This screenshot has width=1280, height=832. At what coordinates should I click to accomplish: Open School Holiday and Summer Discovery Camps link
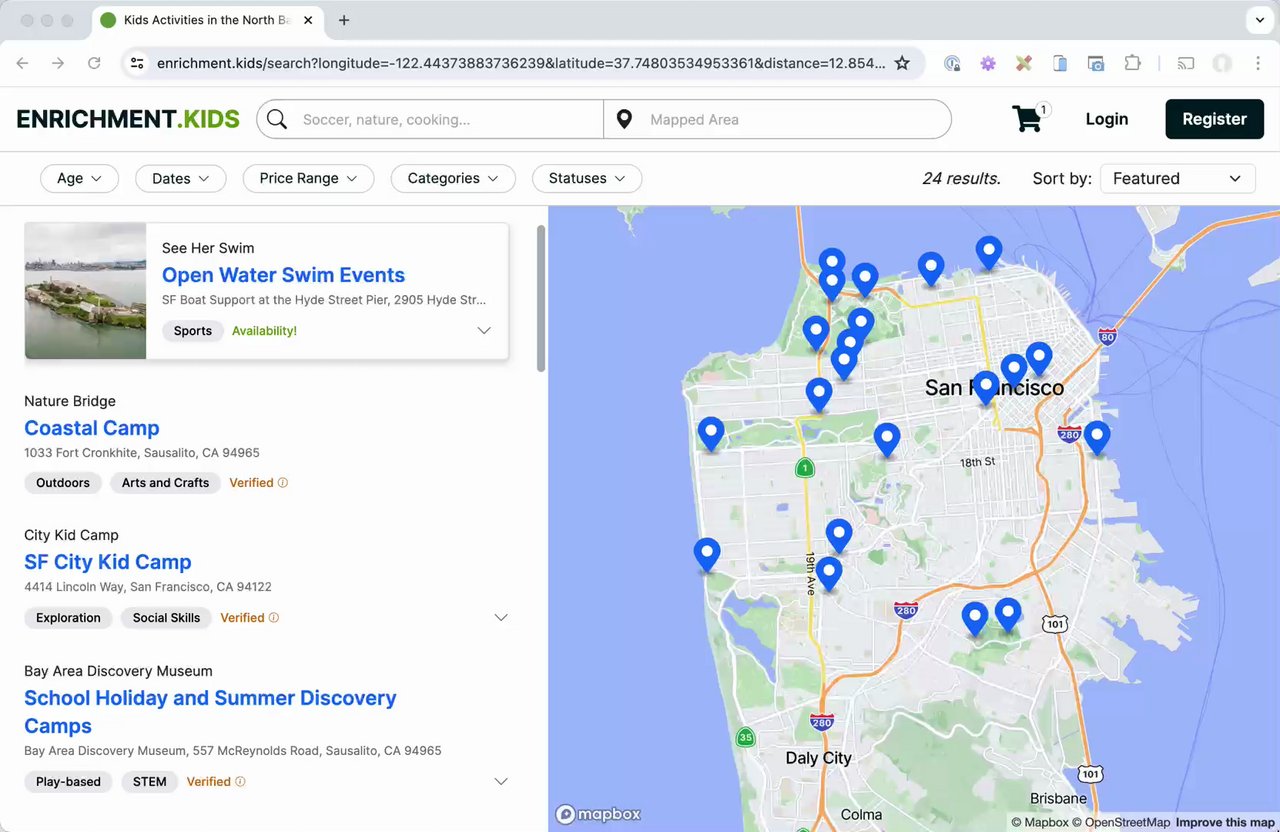coord(210,712)
